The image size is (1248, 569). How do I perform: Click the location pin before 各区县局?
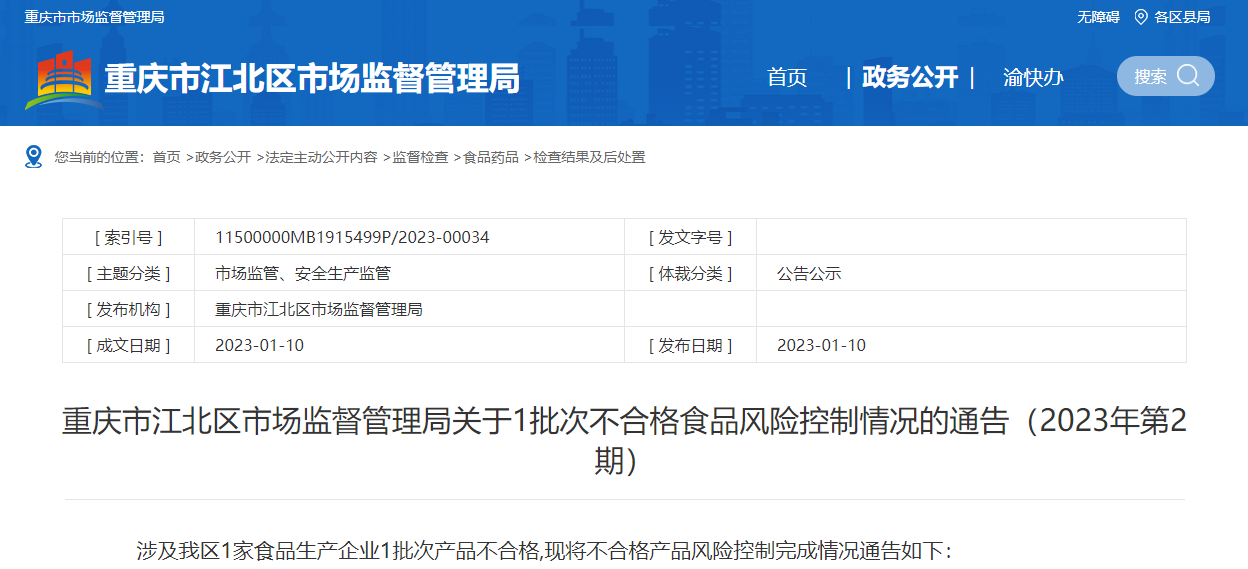pyautogui.click(x=1140, y=17)
